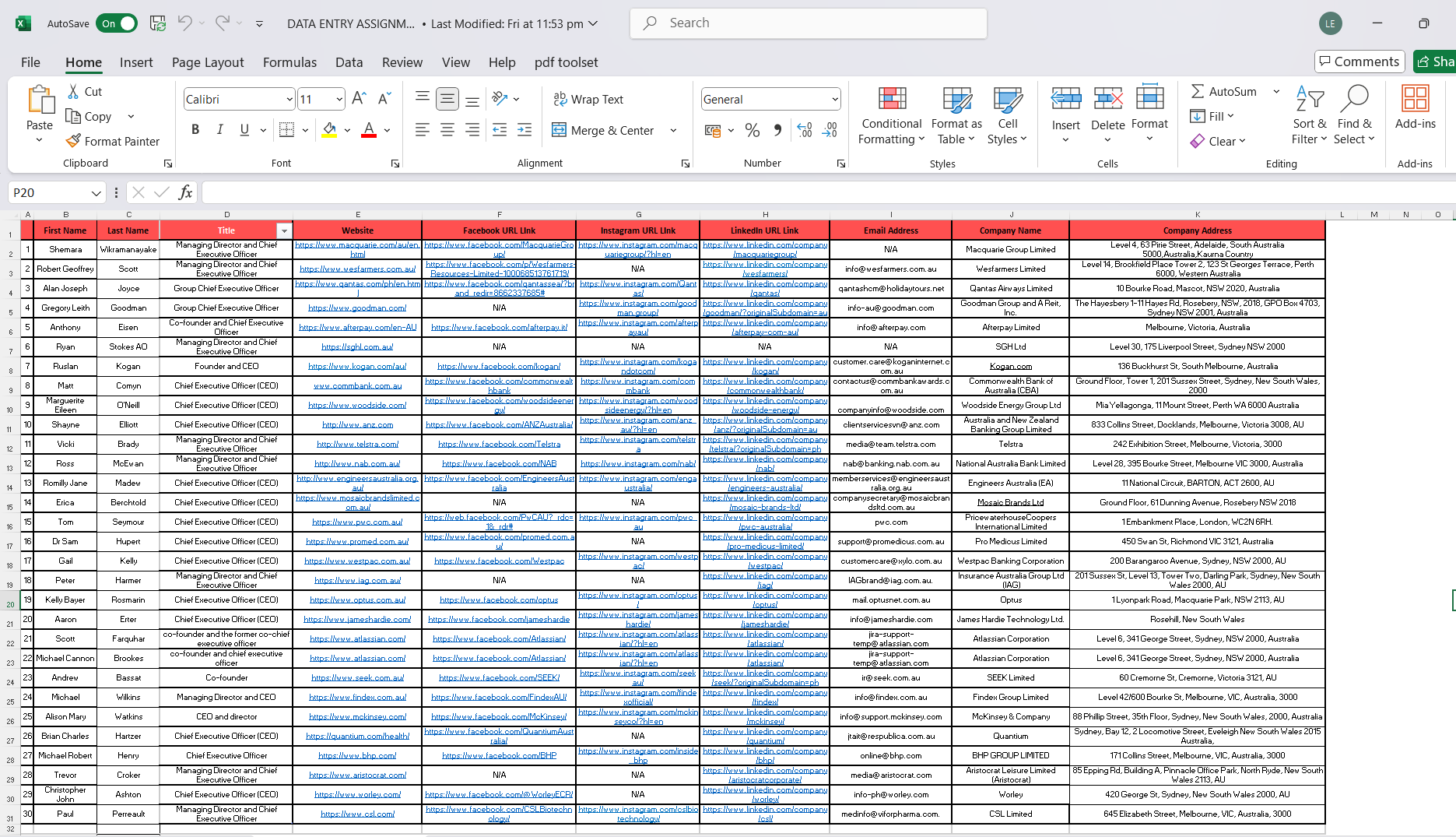Image resolution: width=1456 pixels, height=837 pixels.
Task: Increase indent of cell contents
Action: click(525, 129)
